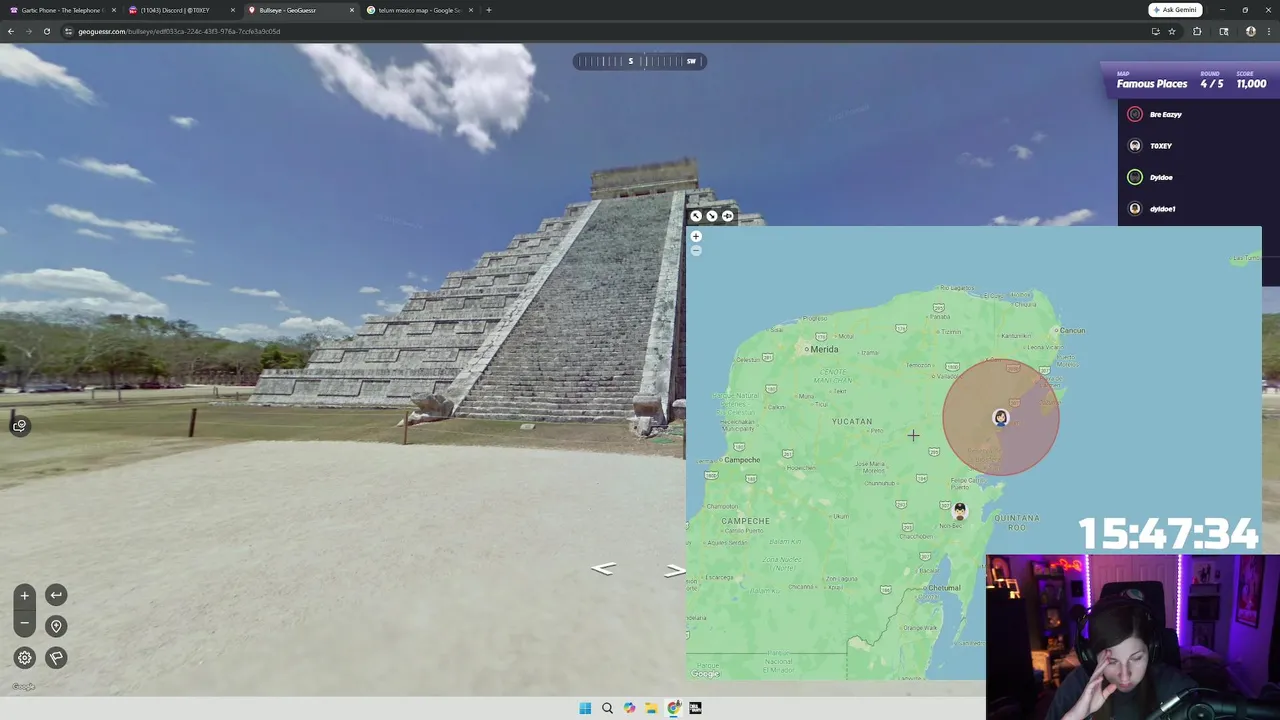Pin the guess map open
Image resolution: width=1280 pixels, height=720 pixels.
coord(727,216)
